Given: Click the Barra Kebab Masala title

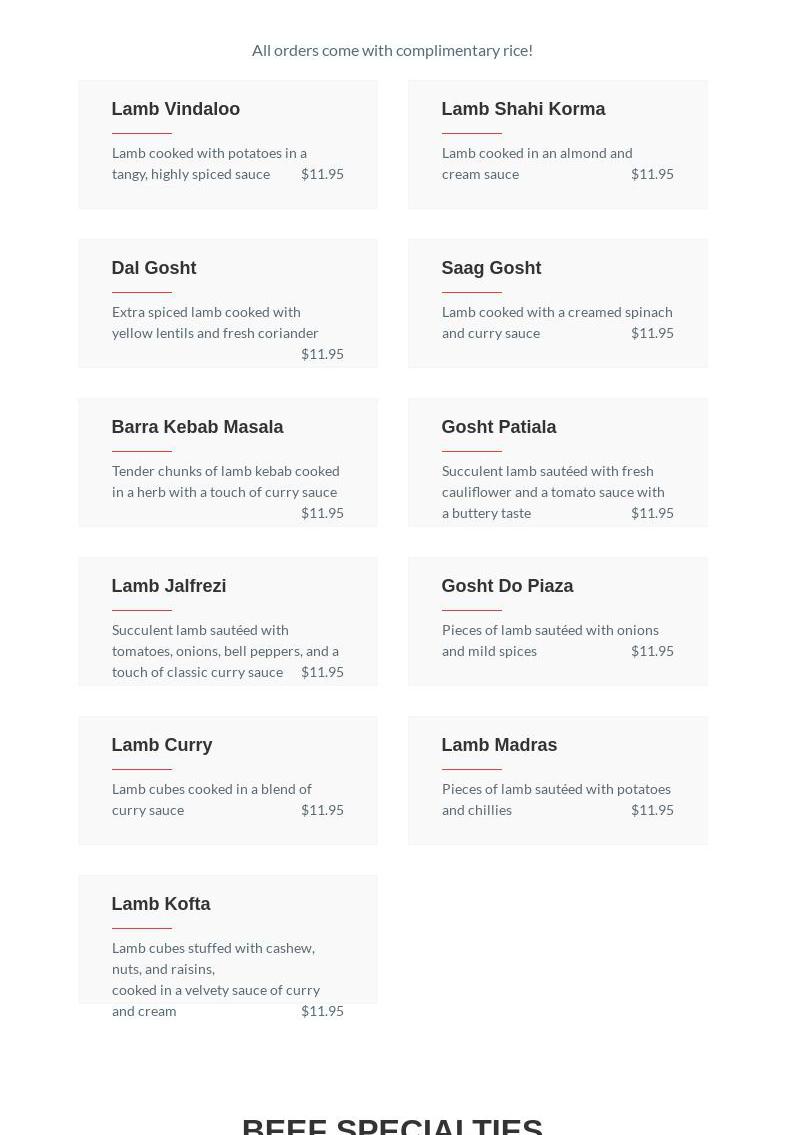Looking at the screenshot, I should pyautogui.click(x=197, y=427).
